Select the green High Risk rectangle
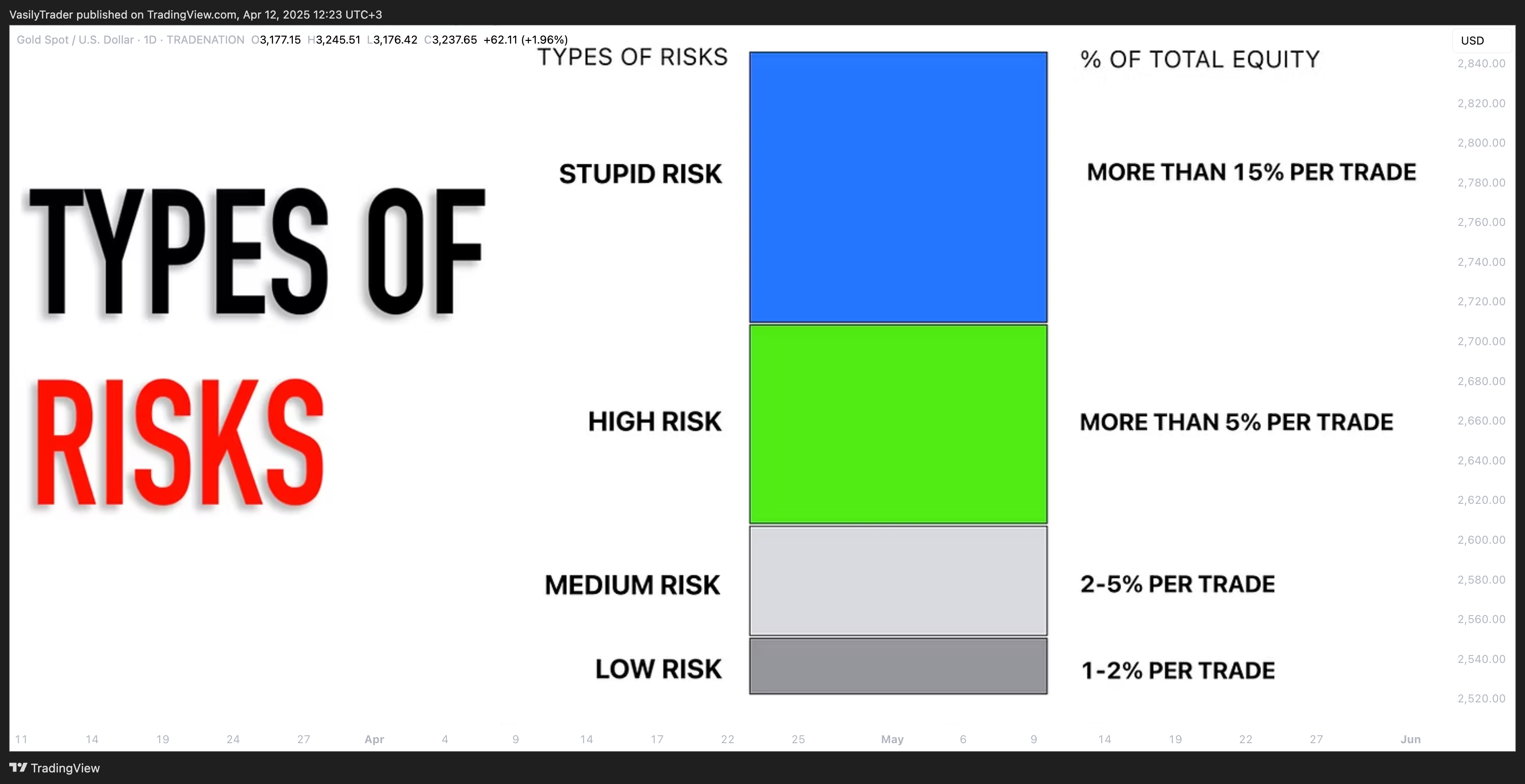This screenshot has height=784, width=1525. [x=898, y=424]
